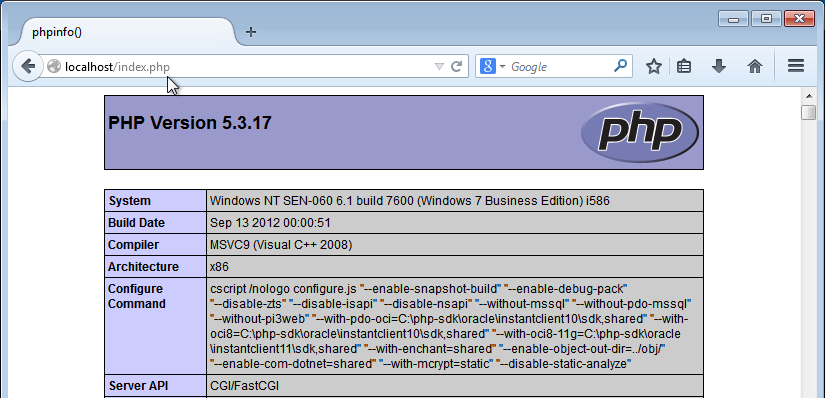
Task: Show bookmarks list icon
Action: pos(683,66)
